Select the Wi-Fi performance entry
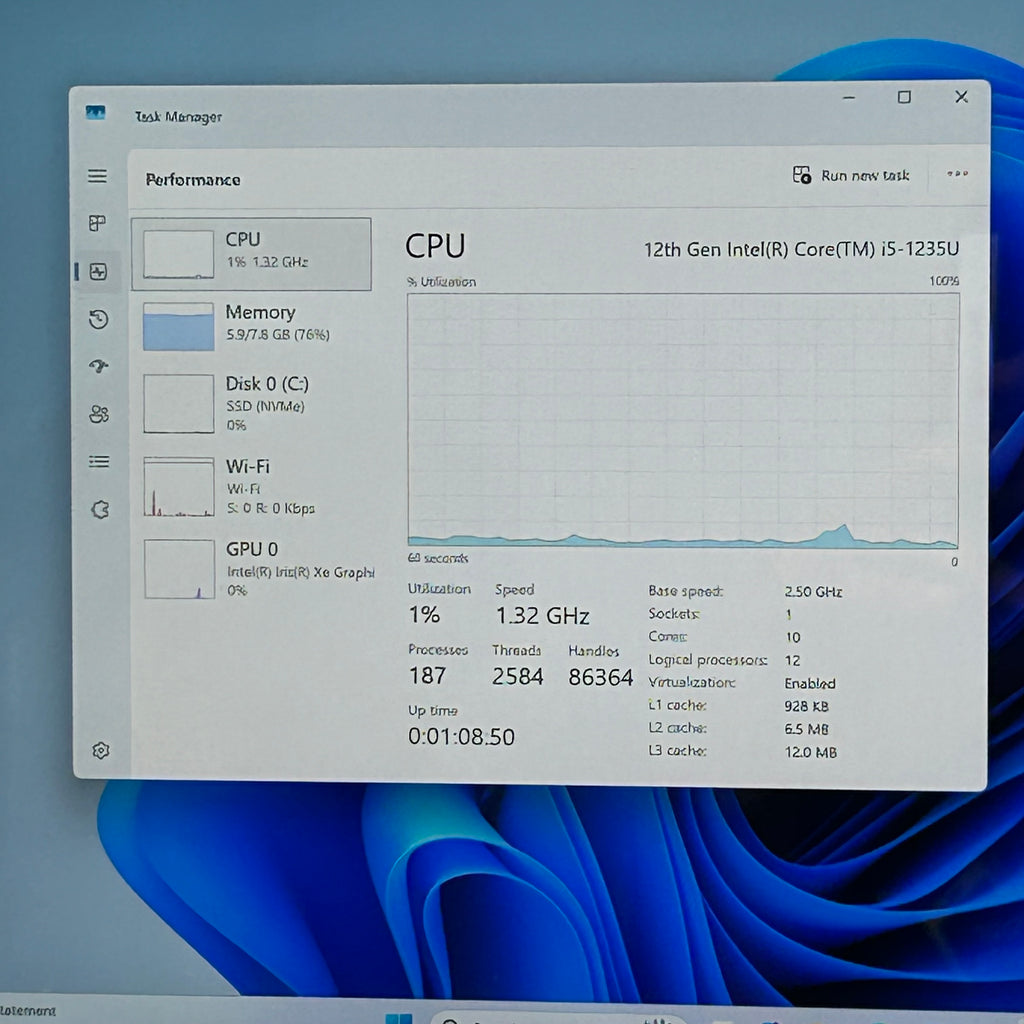 (x=251, y=487)
